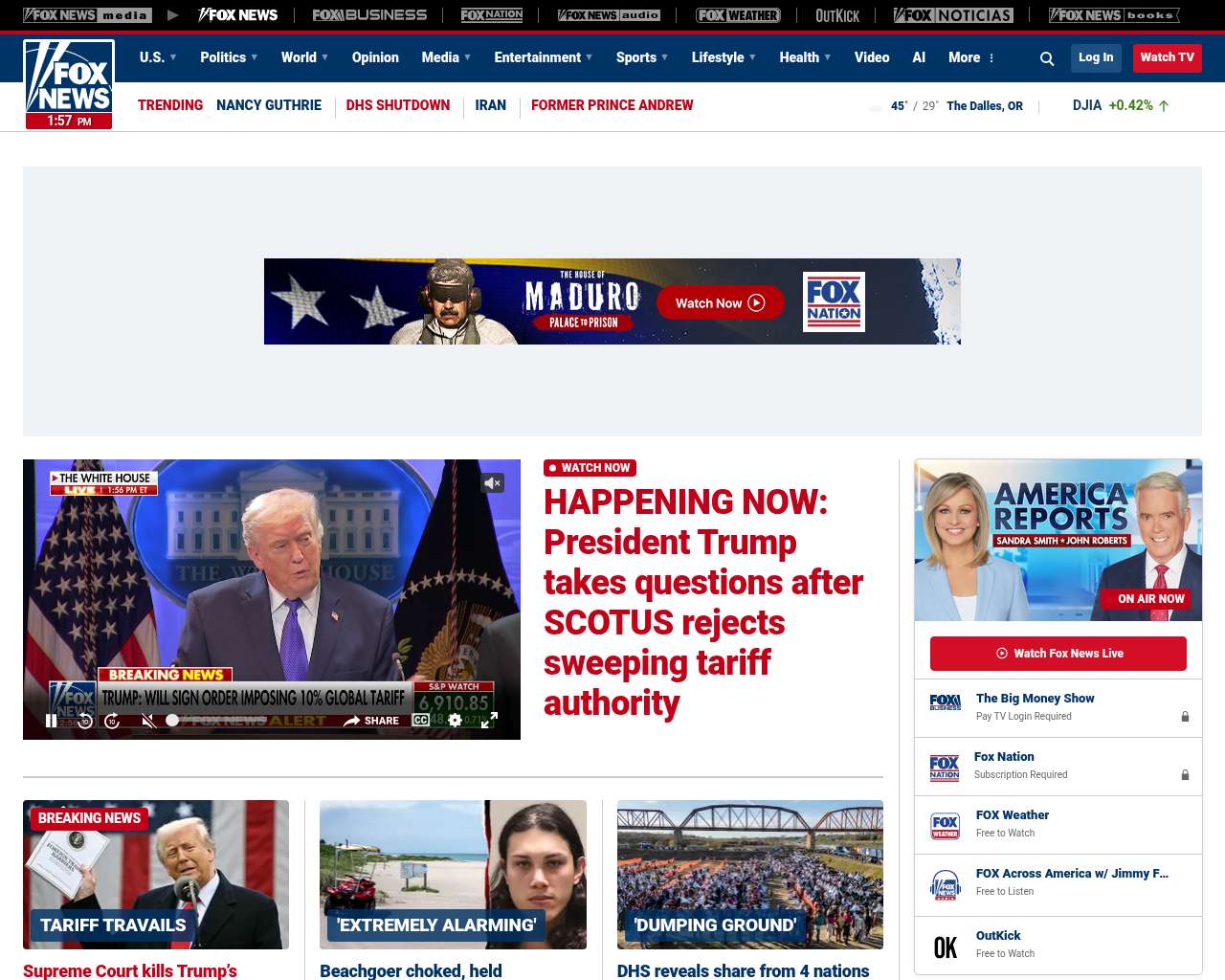
Task: Click the Fox Nation icon in the sidebar list
Action: 945,768
